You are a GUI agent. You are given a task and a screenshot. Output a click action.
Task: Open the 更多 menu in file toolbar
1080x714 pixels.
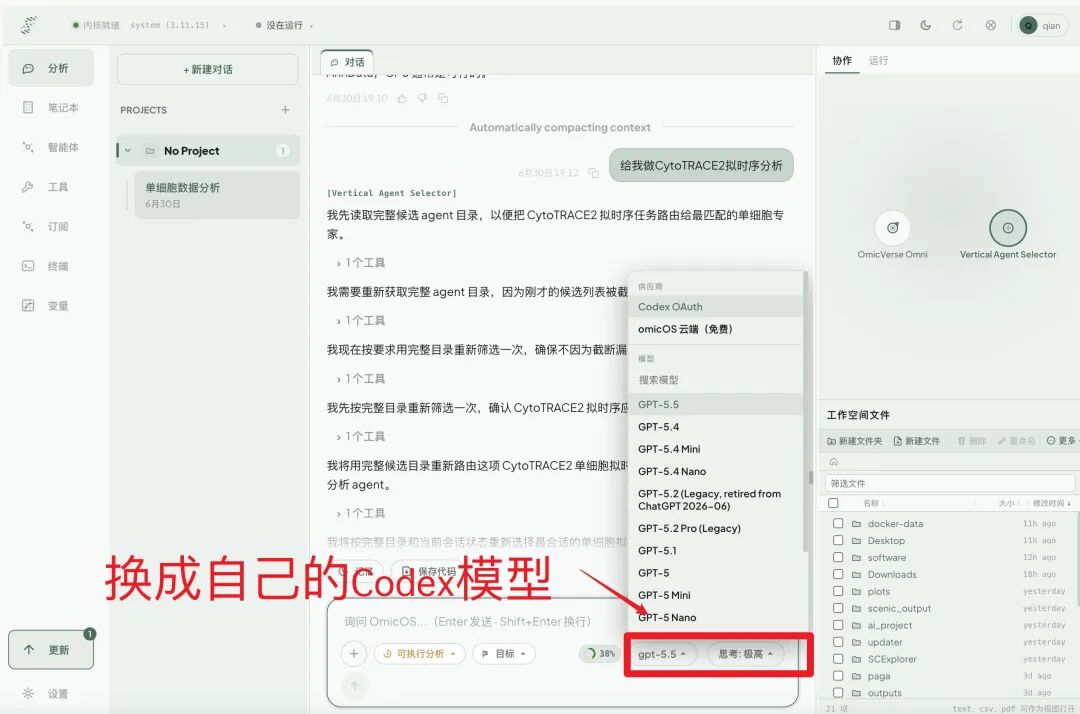(x=1061, y=441)
